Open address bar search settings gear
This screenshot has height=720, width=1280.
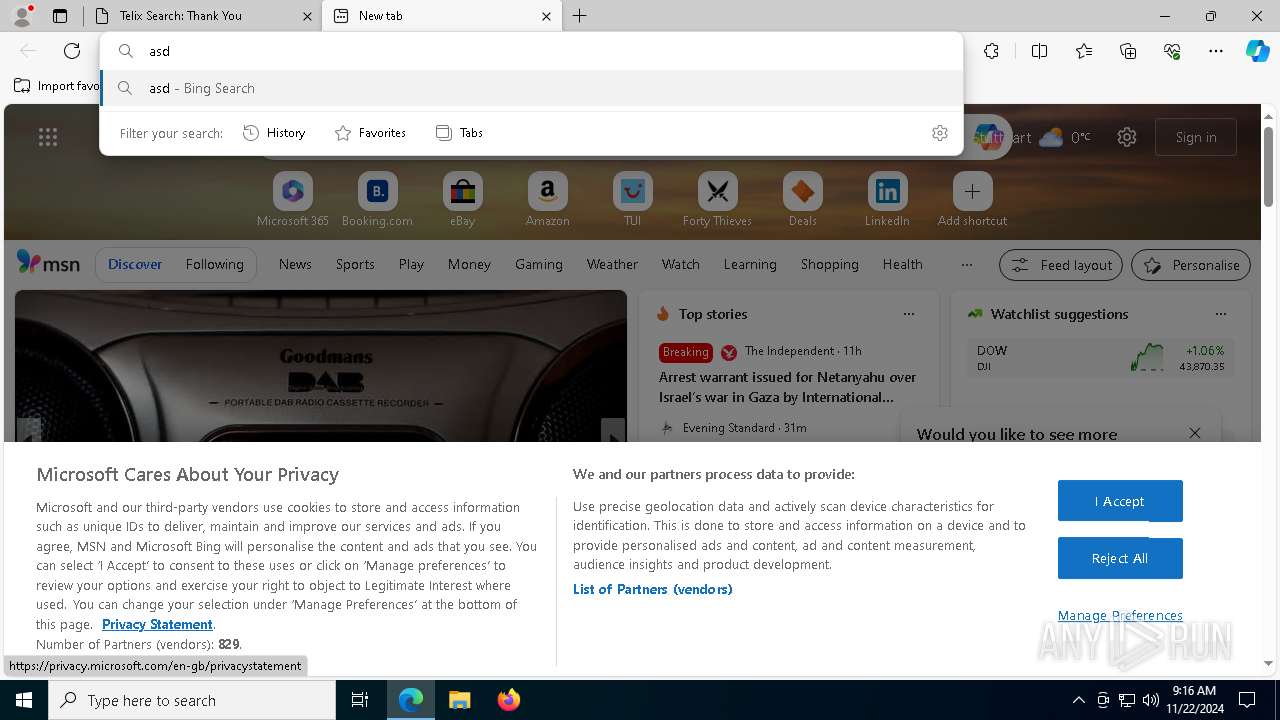pyautogui.click(x=940, y=133)
